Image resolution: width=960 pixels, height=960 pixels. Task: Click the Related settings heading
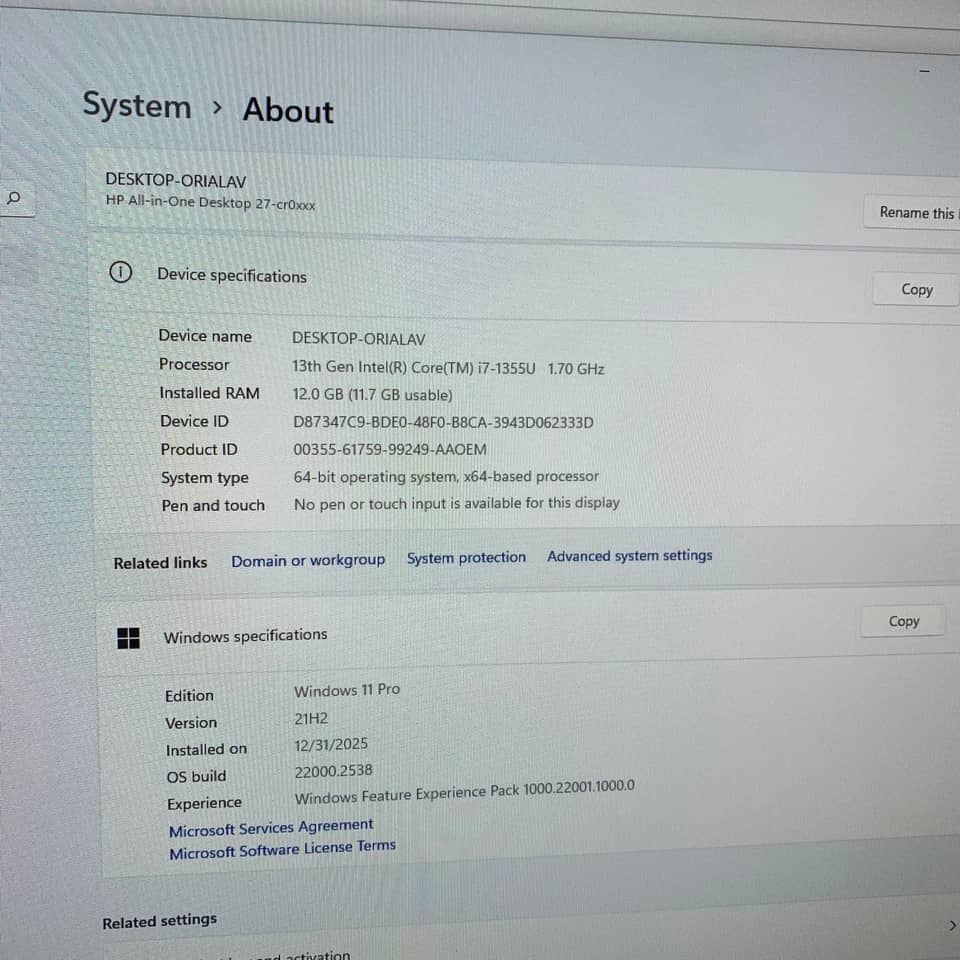[x=159, y=921]
